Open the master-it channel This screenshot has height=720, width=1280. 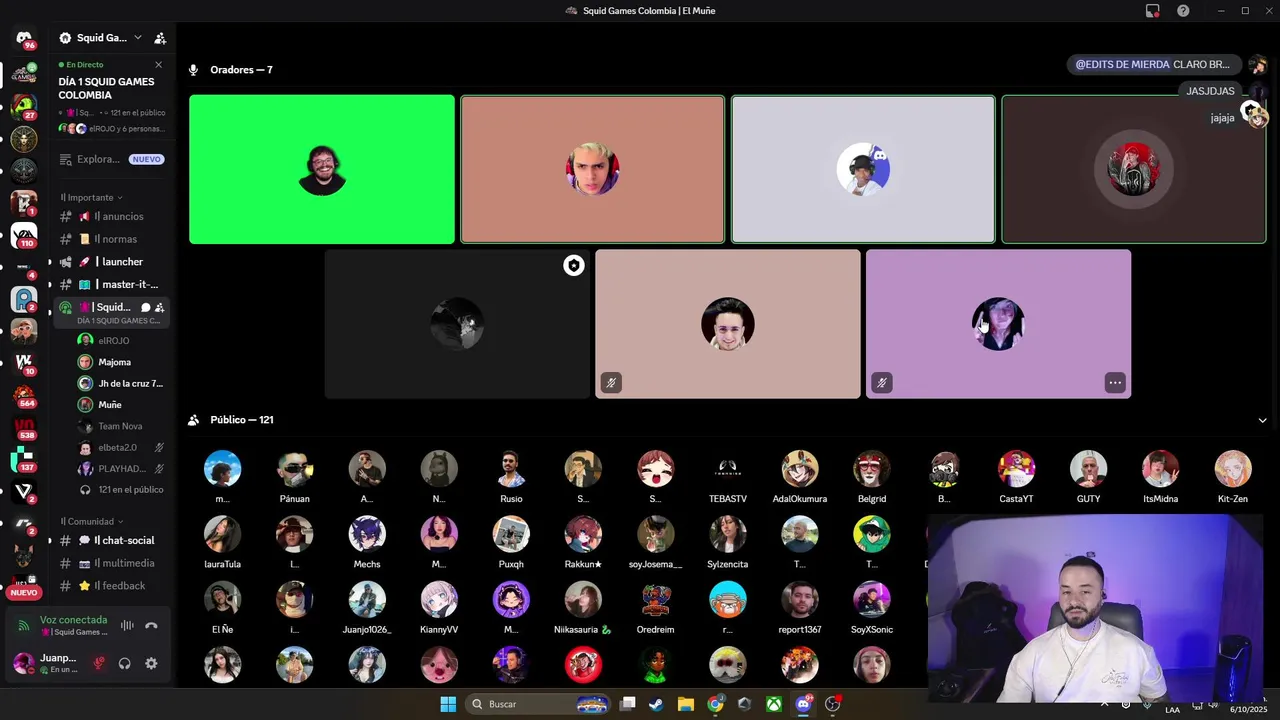tap(111, 284)
